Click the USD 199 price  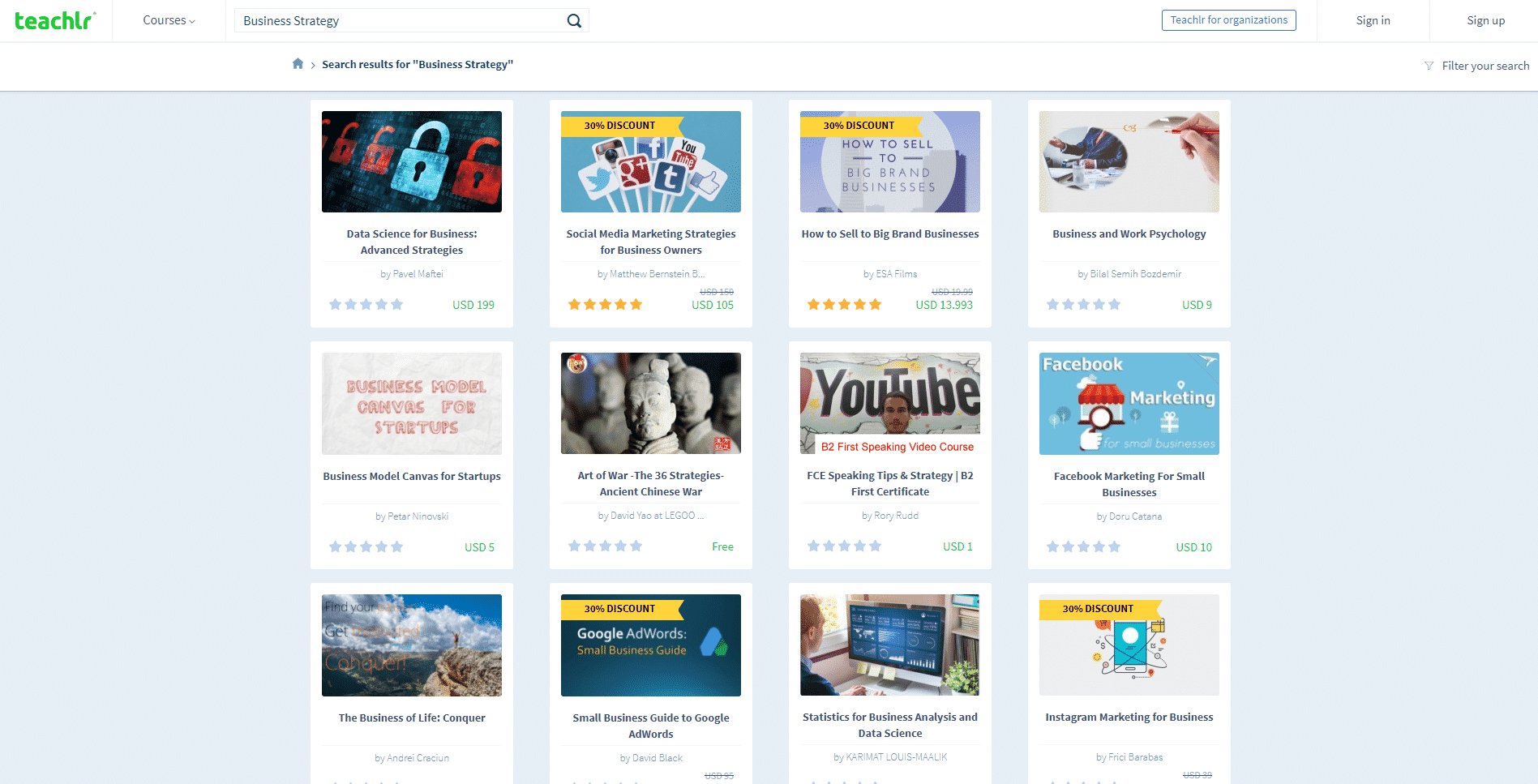(473, 305)
